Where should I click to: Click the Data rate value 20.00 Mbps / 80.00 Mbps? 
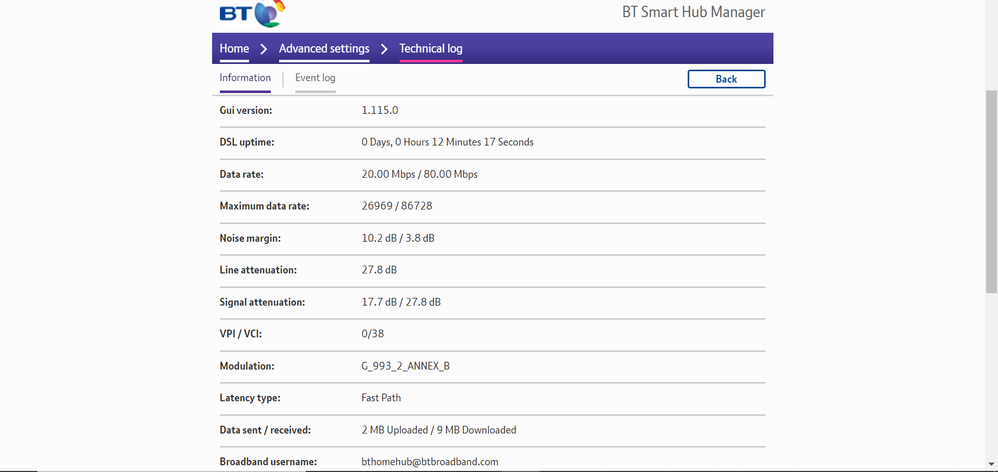[419, 174]
